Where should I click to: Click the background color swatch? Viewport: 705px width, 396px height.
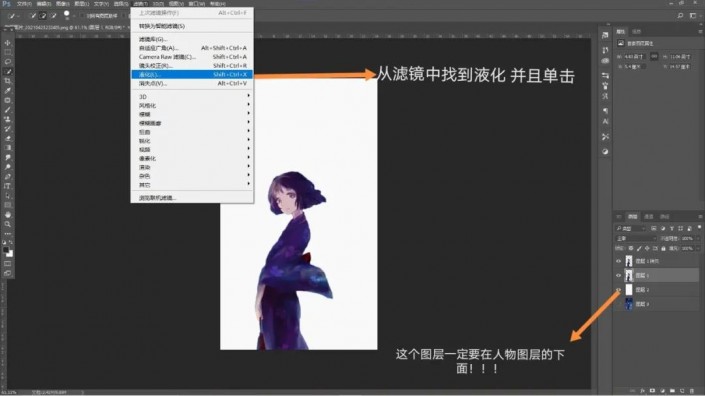click(x=10, y=254)
